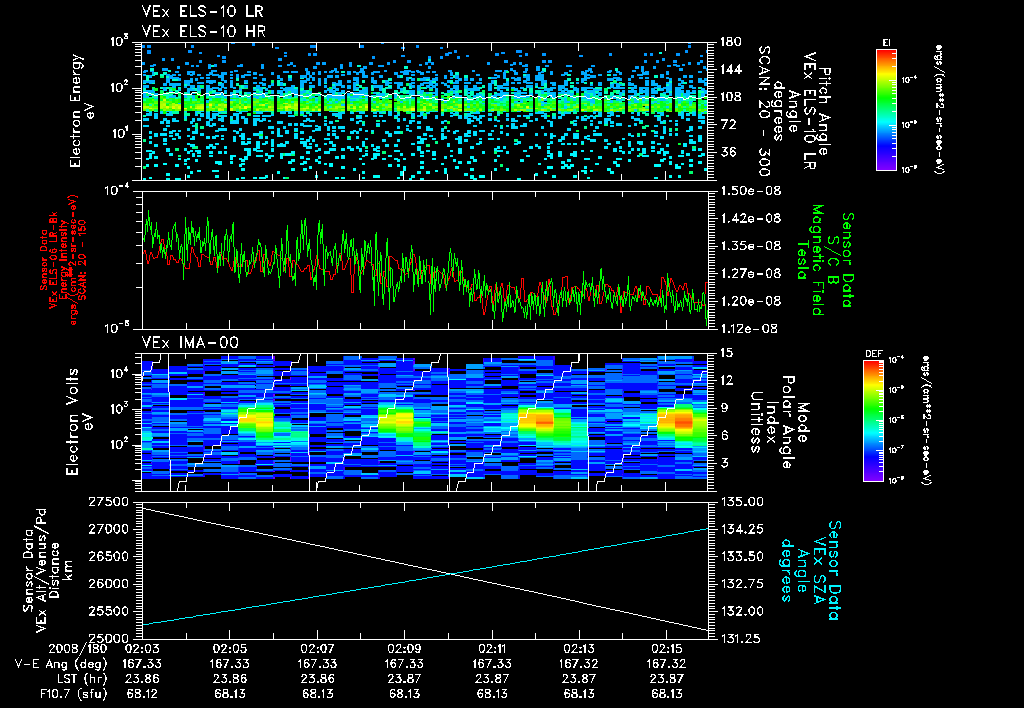
Task: Click the polar angle index tick 9
Action: coord(723,408)
